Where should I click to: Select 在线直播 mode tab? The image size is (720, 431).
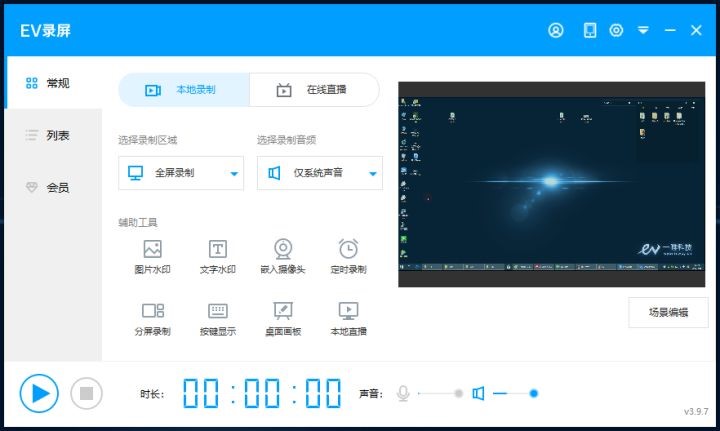[315, 90]
